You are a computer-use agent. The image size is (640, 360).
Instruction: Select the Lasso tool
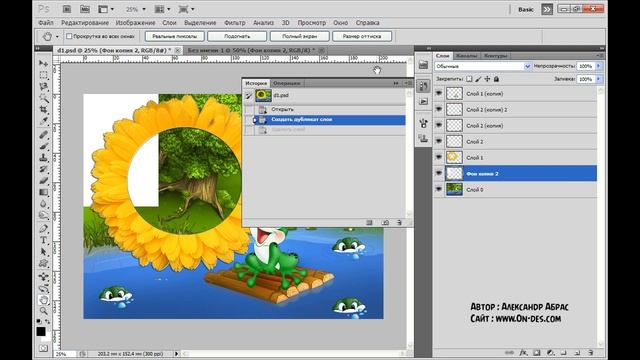[43, 87]
